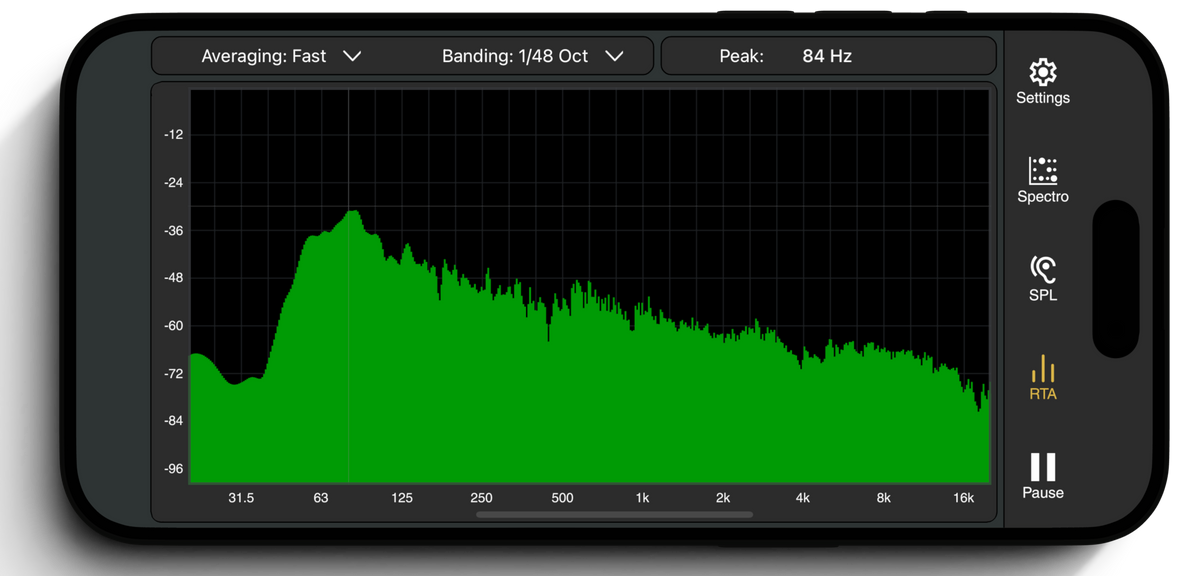Click the 1k frequency label
The image size is (1200, 576).
tap(642, 498)
